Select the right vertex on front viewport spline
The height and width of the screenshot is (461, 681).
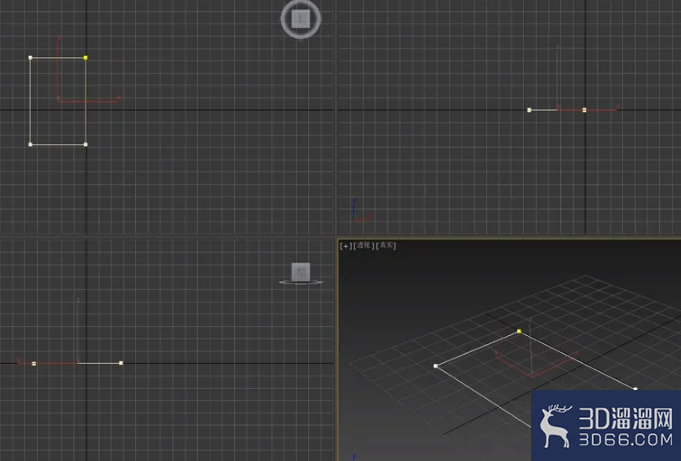[584, 110]
